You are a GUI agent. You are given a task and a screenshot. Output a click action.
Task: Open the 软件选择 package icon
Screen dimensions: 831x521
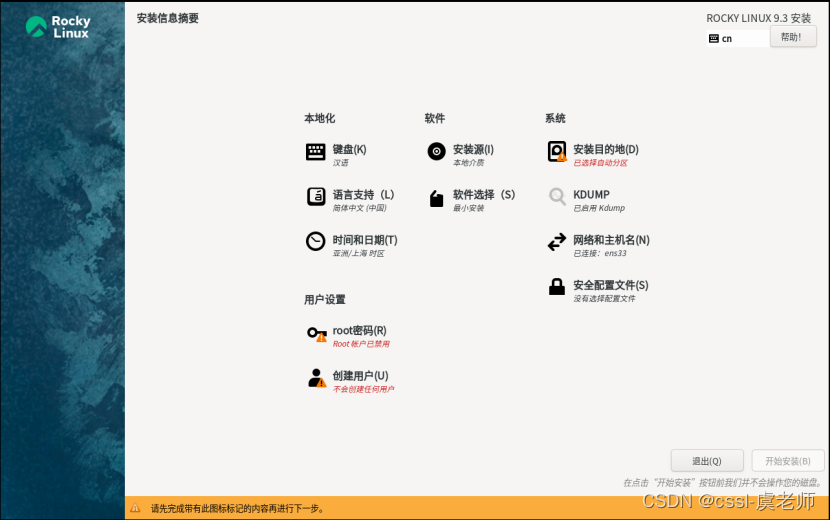[436, 198]
